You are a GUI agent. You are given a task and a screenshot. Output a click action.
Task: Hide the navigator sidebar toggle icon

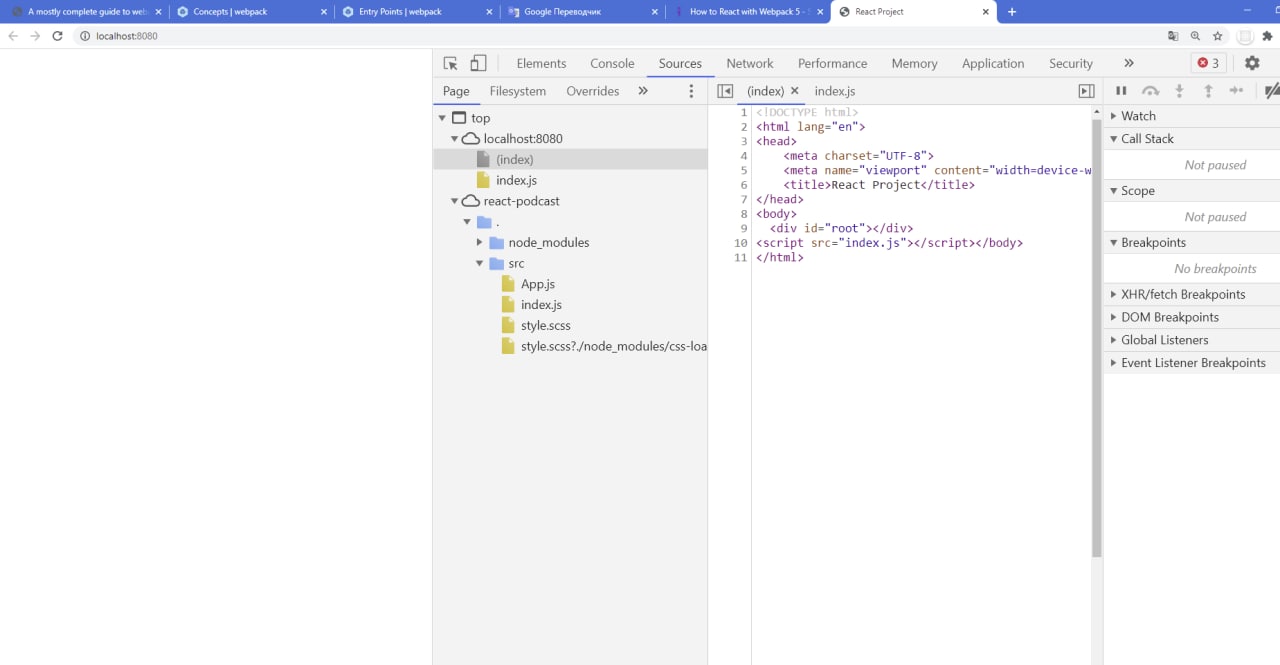coord(726,91)
